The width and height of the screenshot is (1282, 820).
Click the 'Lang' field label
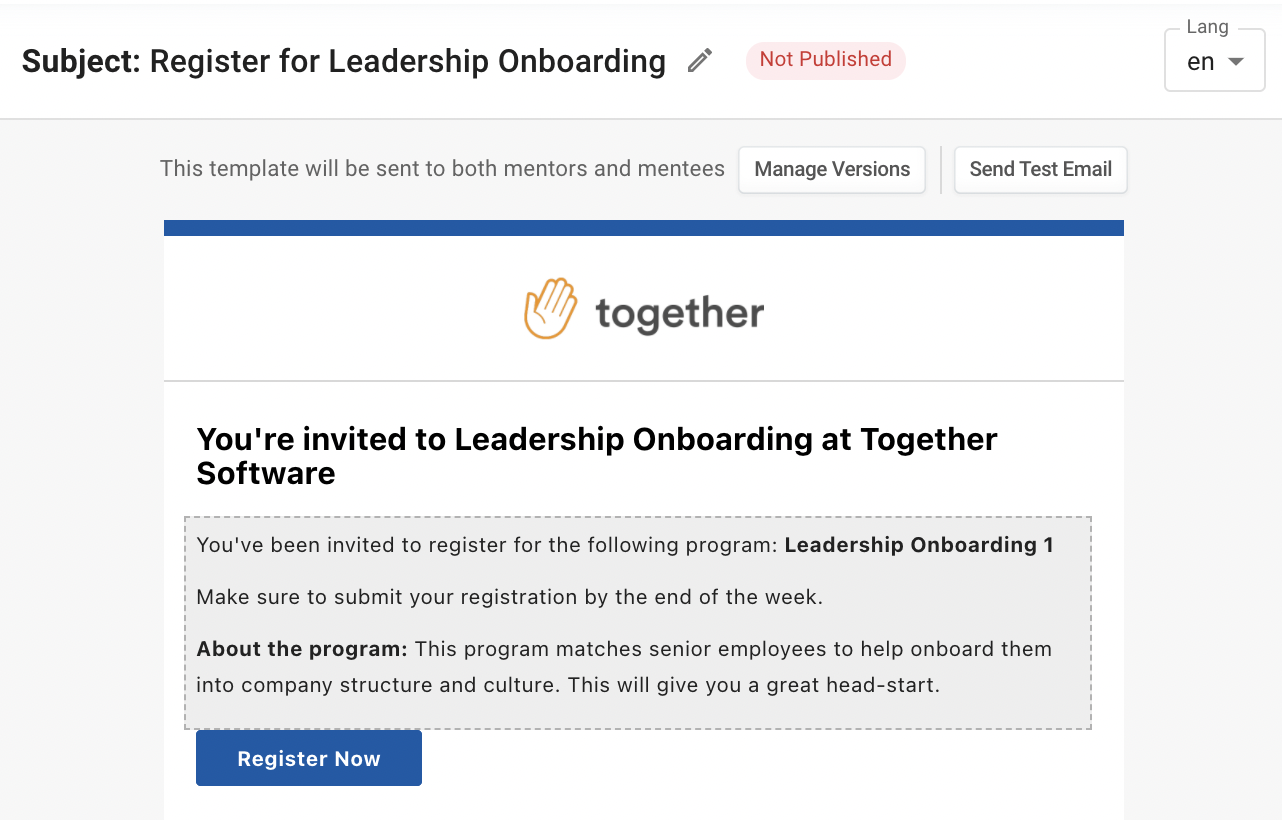pyautogui.click(x=1207, y=27)
